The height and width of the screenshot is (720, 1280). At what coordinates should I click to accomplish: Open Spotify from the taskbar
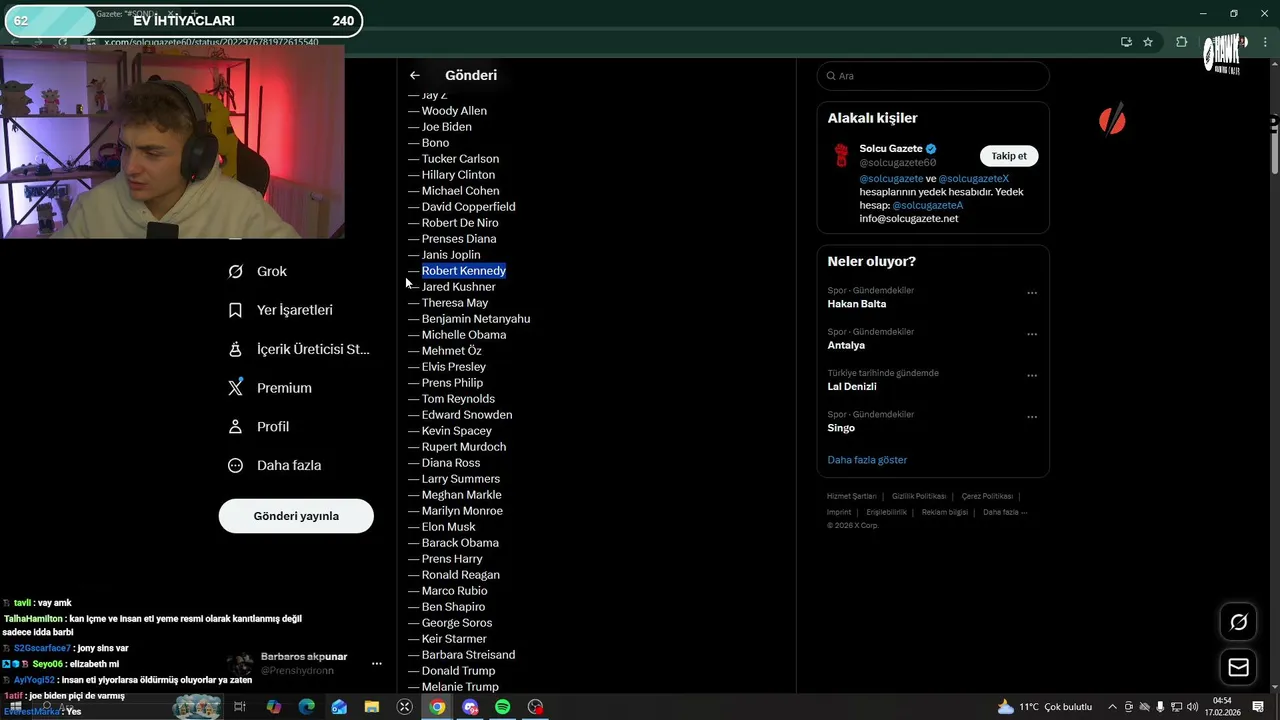pyautogui.click(x=503, y=707)
